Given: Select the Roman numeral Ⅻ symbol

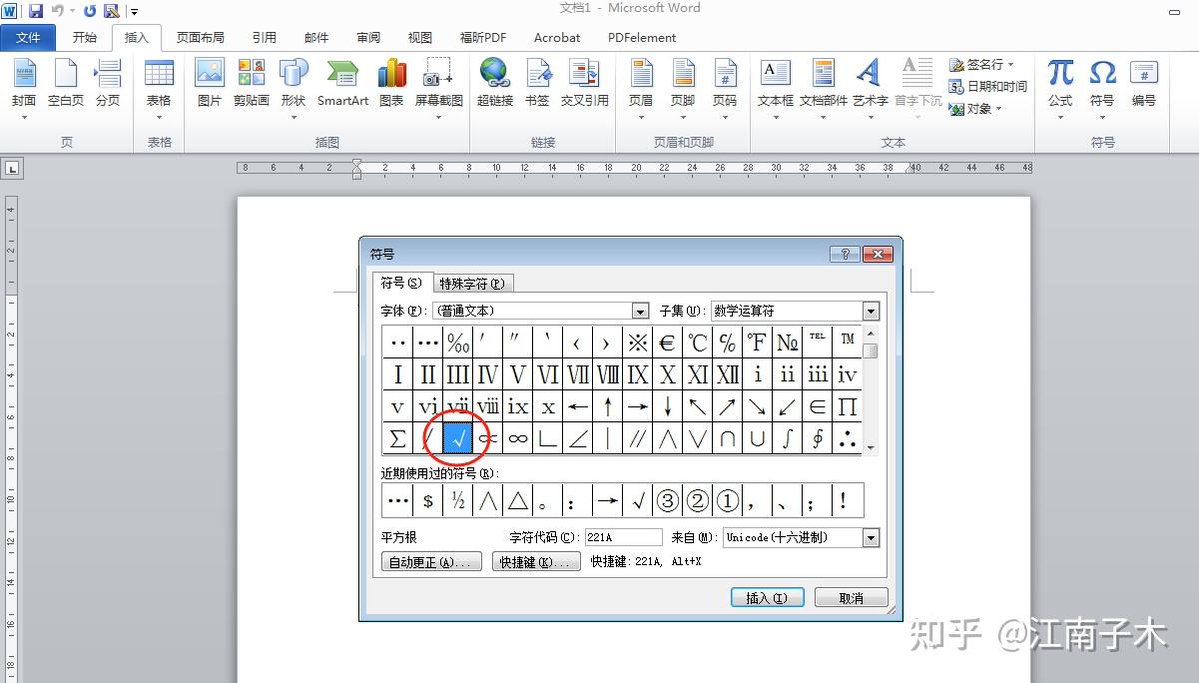Looking at the screenshot, I should pyautogui.click(x=727, y=374).
